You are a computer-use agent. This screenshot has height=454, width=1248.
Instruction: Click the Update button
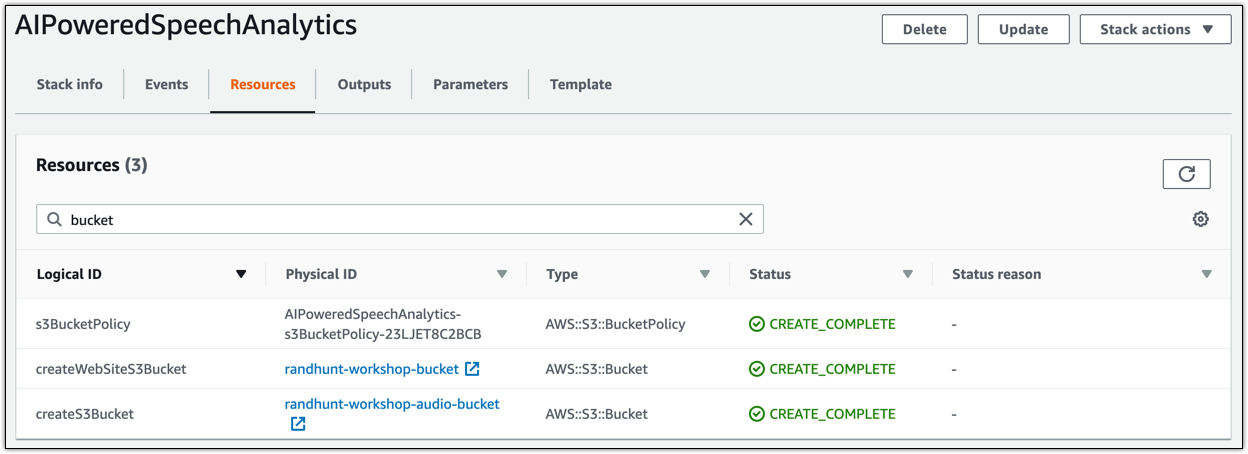tap(1023, 29)
